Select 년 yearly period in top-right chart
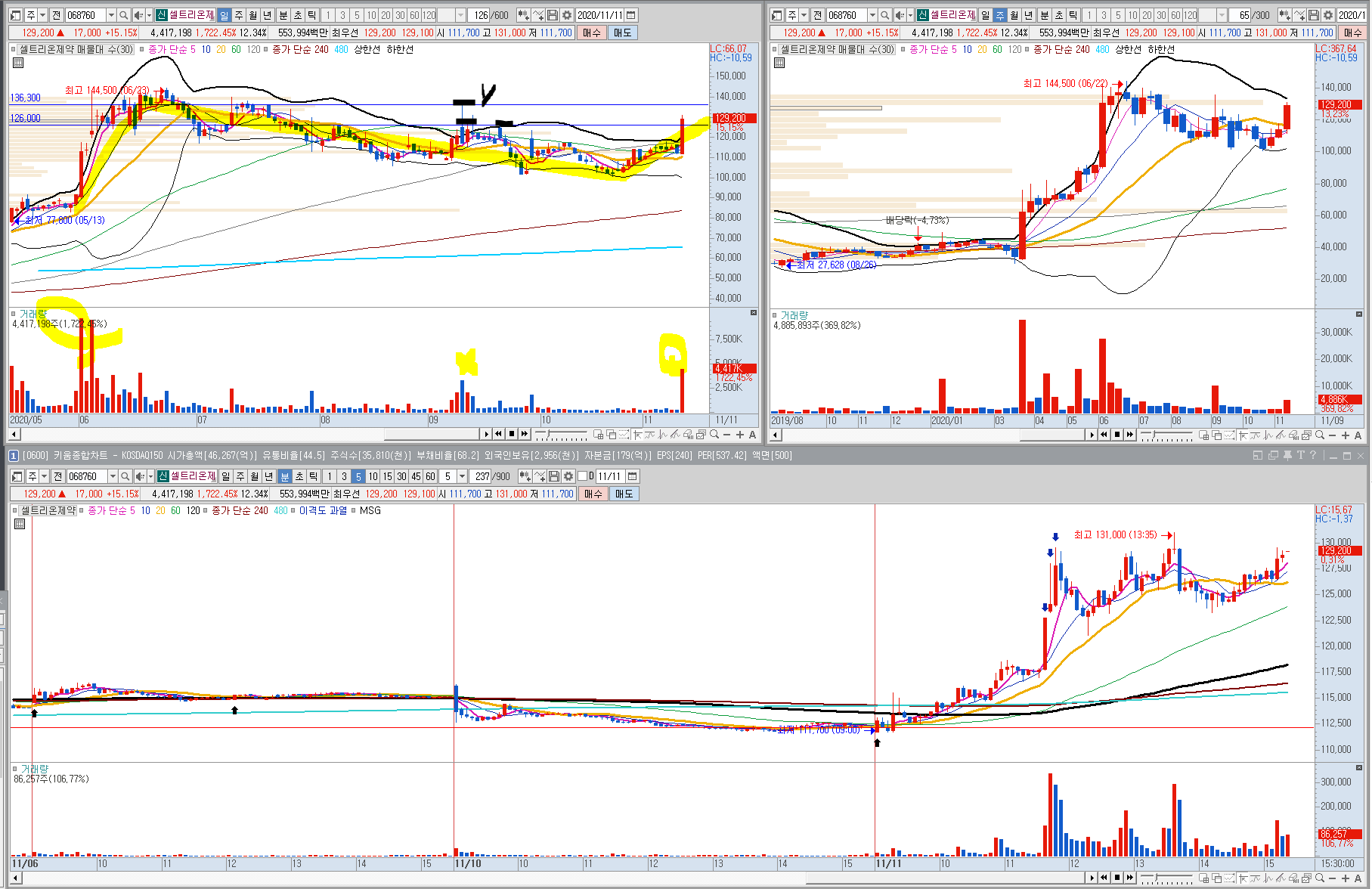1372x889 pixels. (1028, 15)
